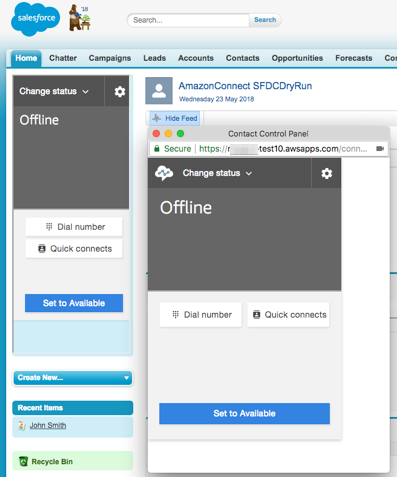Open the AmazonConnect SFDCDryRun profile link
Viewport: 397px width, 477px height.
[x=245, y=86]
